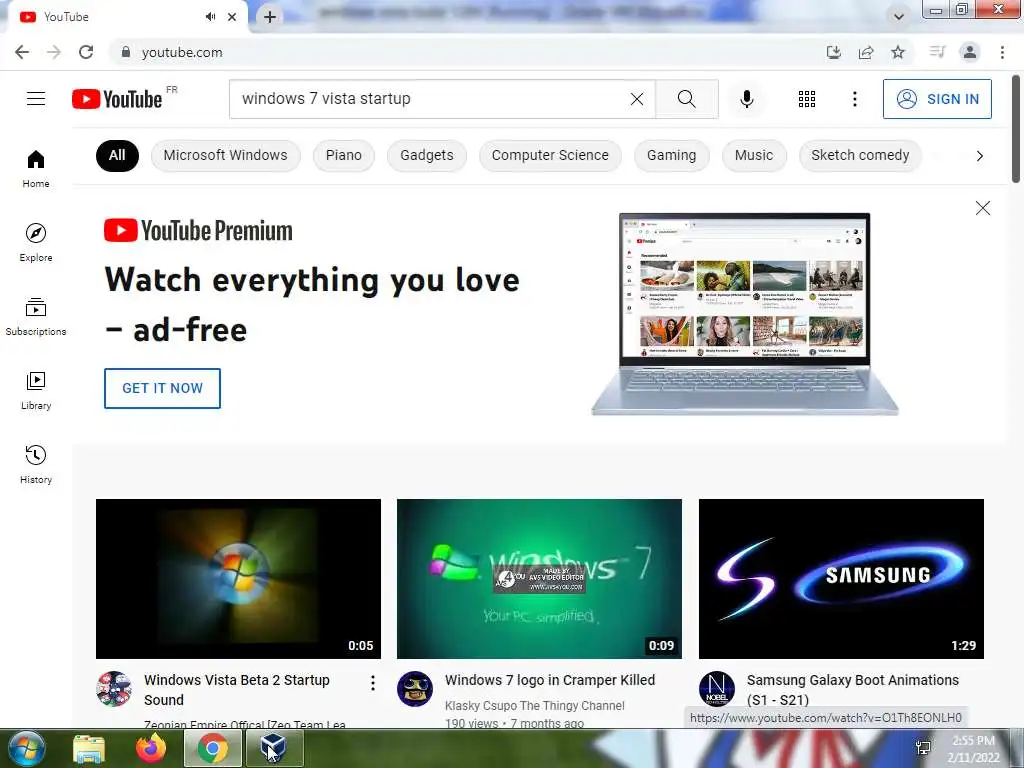Open Chrome profile avatar
The image size is (1024, 768).
tap(970, 52)
